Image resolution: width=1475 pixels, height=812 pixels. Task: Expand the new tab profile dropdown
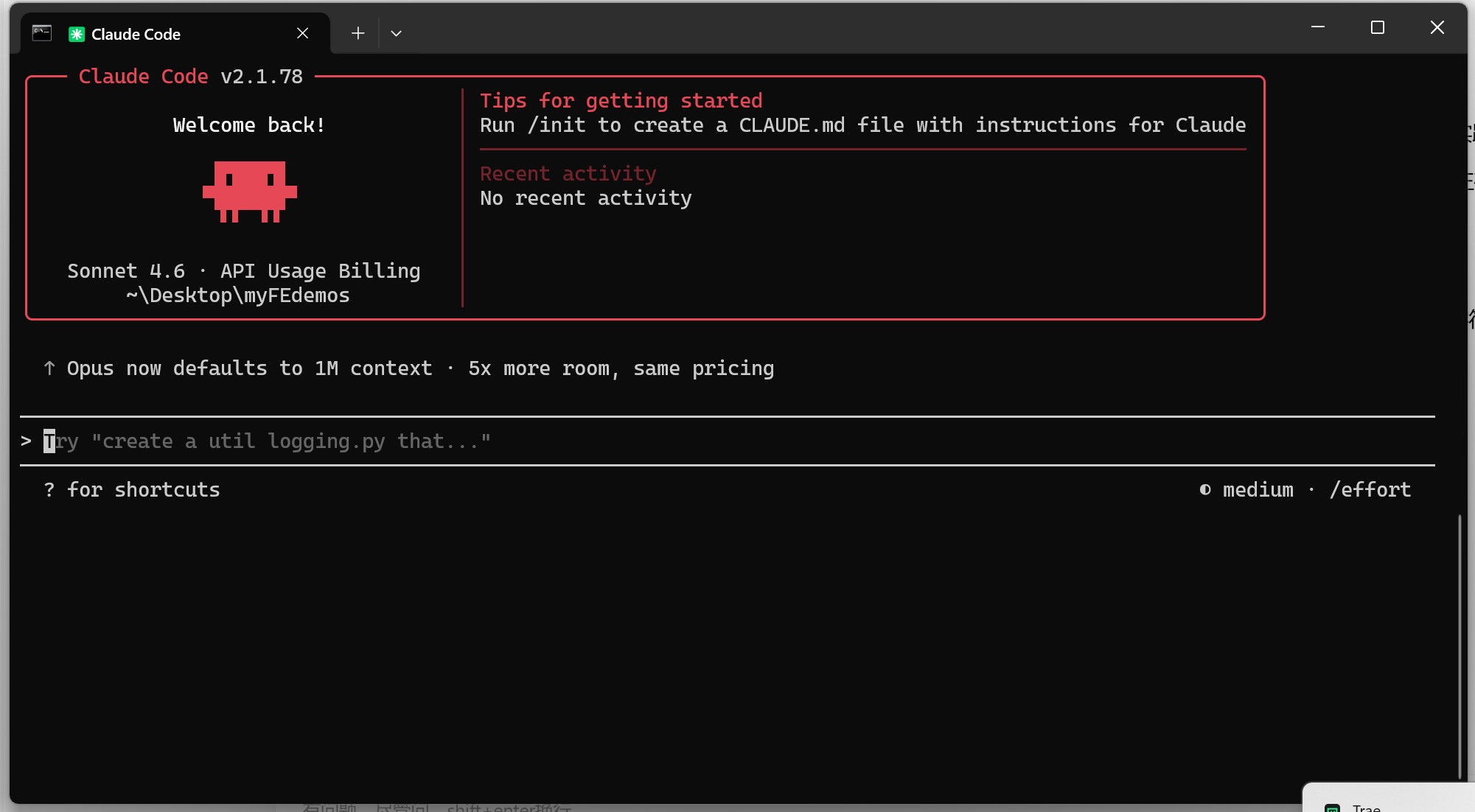(396, 33)
